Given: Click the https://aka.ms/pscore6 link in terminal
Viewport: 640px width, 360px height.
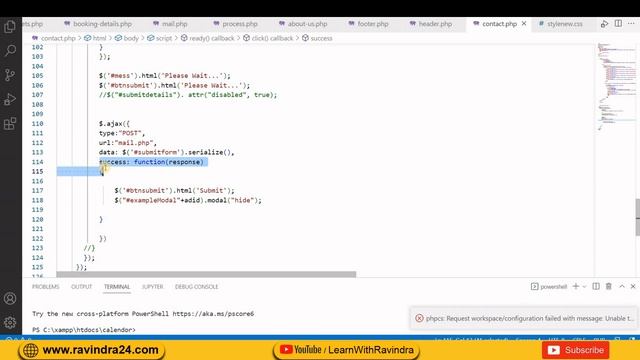Looking at the screenshot, I should click(x=213, y=314).
